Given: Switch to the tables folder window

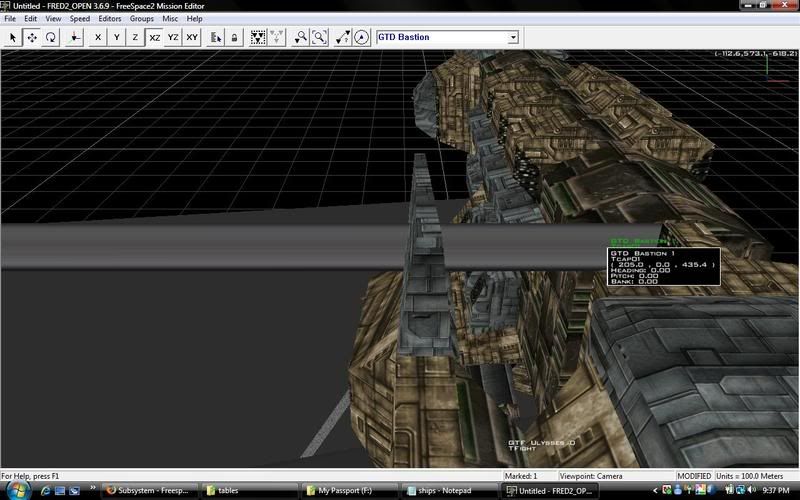Looking at the screenshot, I should point(249,491).
